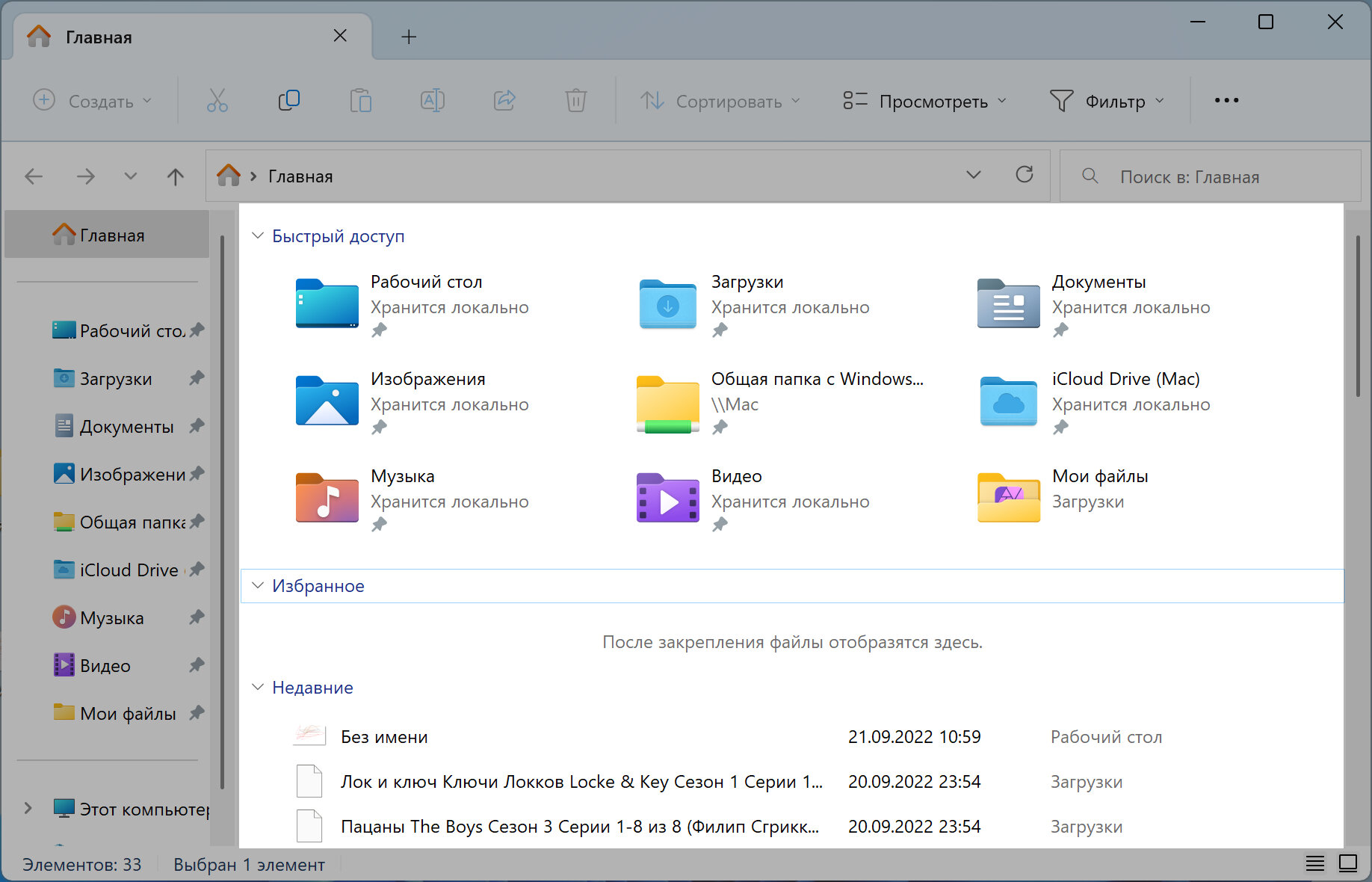Switch to large thumbnails view in status bar
Image resolution: width=1372 pixels, height=882 pixels.
coord(1348,864)
